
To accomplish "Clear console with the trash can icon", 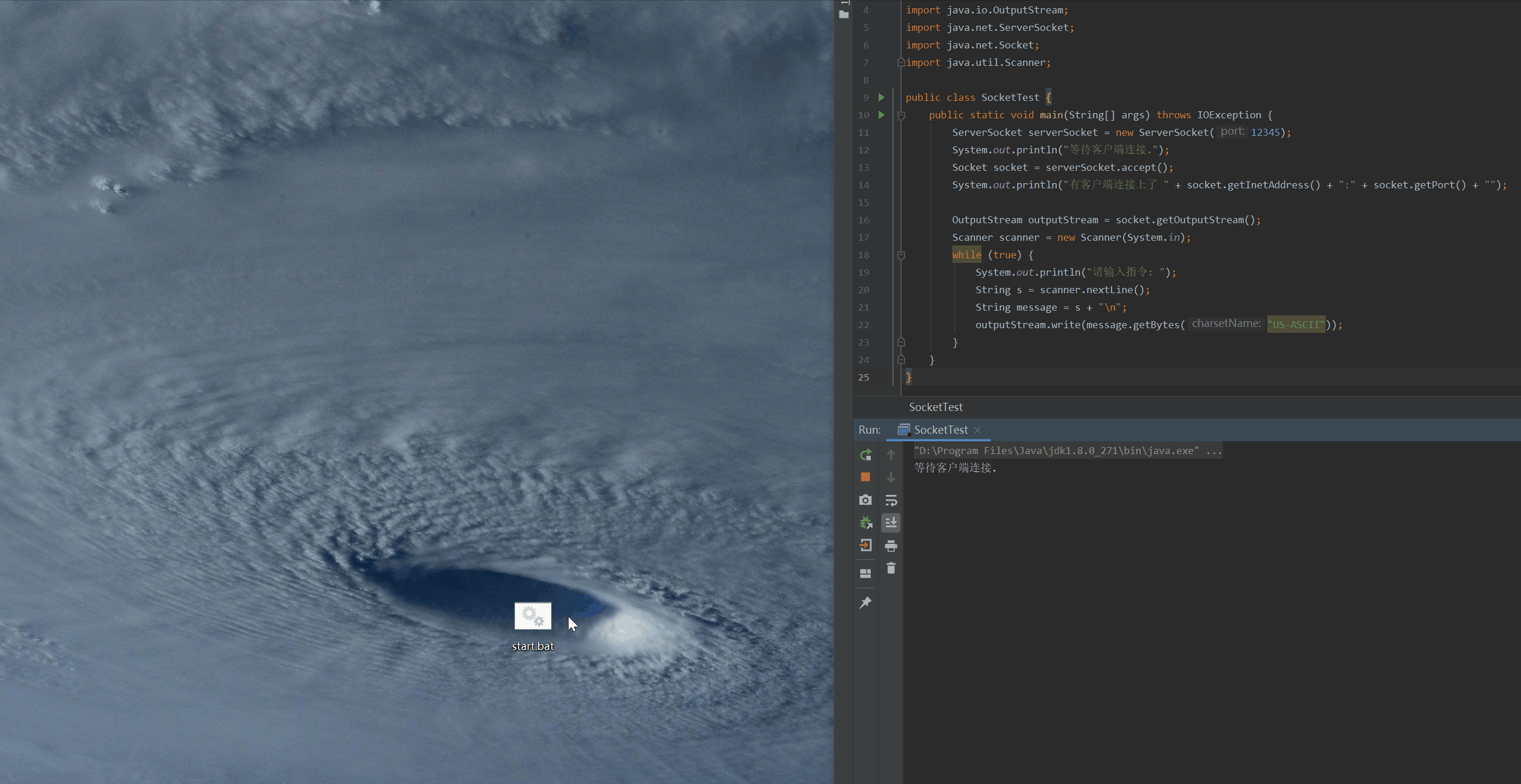I will (891, 568).
